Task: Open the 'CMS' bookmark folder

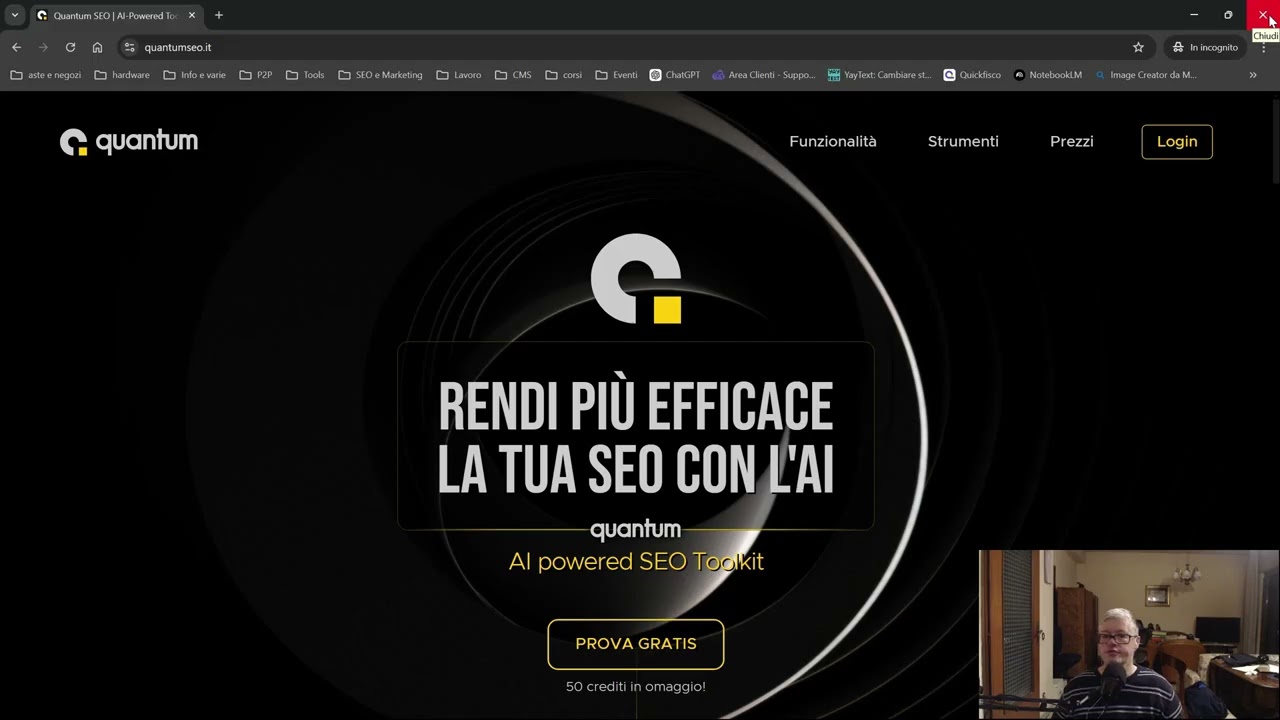Action: tap(513, 75)
